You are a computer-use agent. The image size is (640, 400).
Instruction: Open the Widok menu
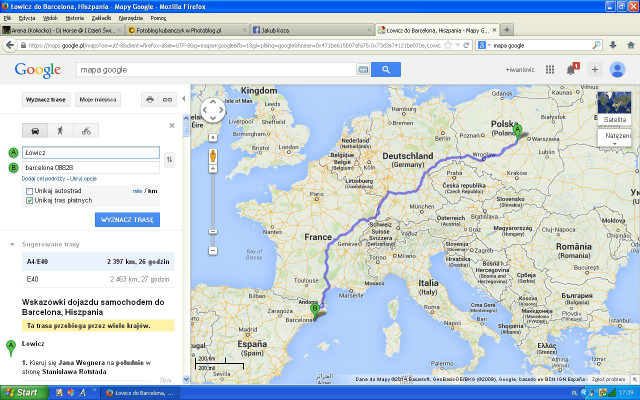pos(50,18)
